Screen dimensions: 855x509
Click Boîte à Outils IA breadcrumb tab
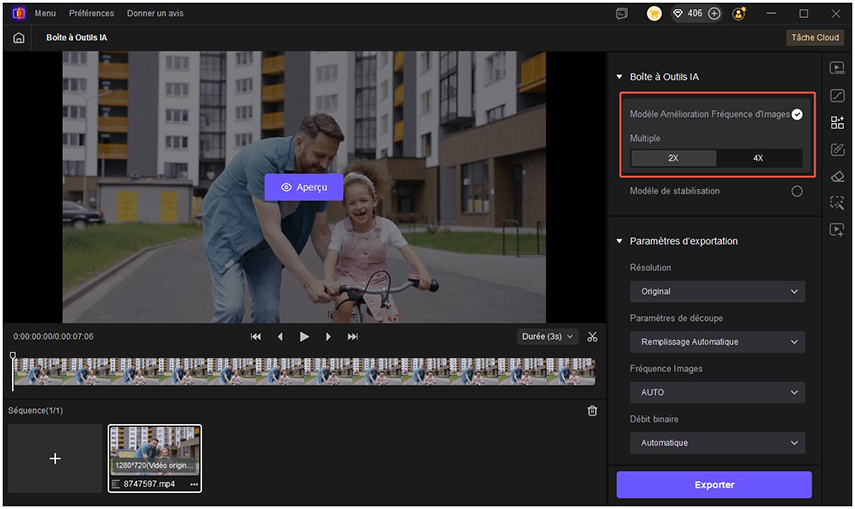[76, 38]
